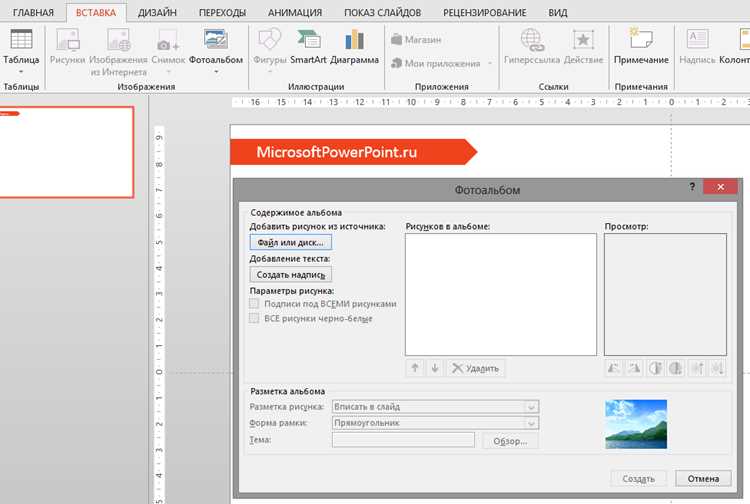Viewport: 750px width, 504px height.
Task: Expand the Фотоальбом dropdown arrow
Action: click(x=216, y=72)
